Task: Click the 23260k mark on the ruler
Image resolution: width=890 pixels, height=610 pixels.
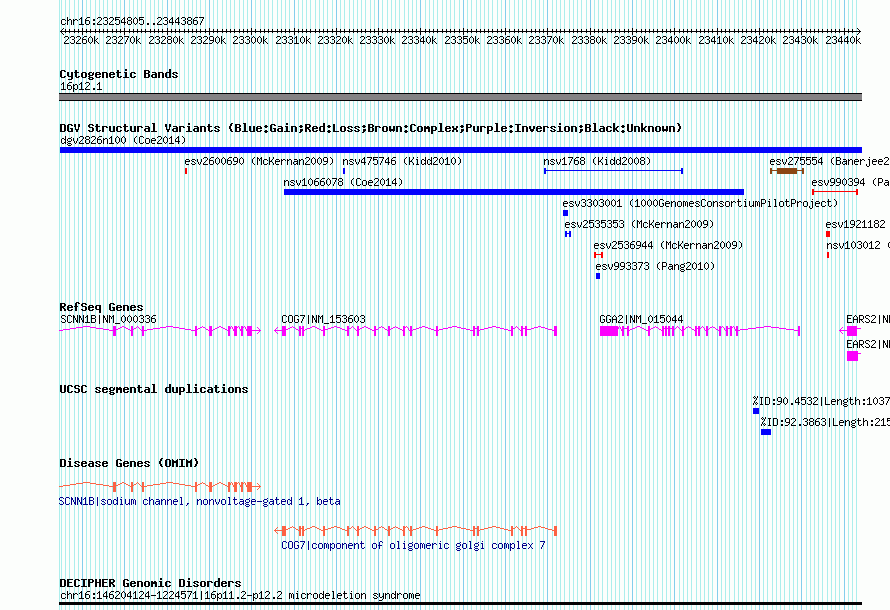Action: 81,40
